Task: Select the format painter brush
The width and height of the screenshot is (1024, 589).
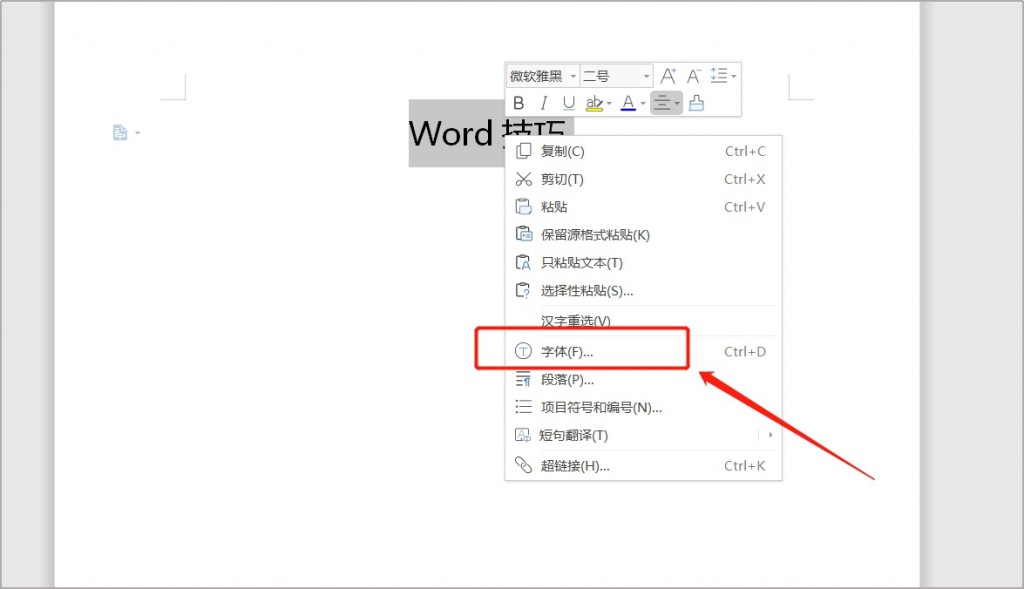Action: 697,103
